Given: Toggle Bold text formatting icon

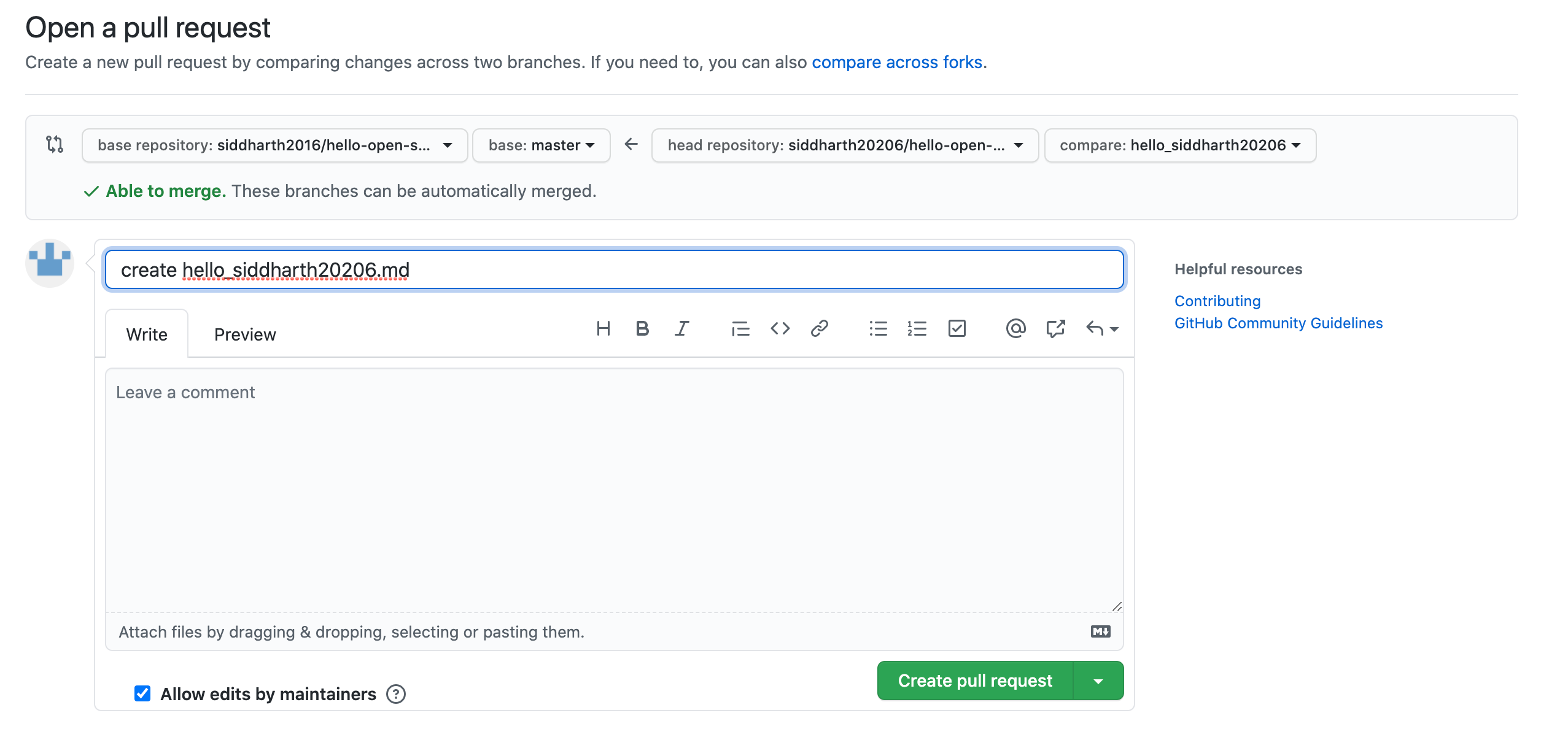Looking at the screenshot, I should [642, 329].
